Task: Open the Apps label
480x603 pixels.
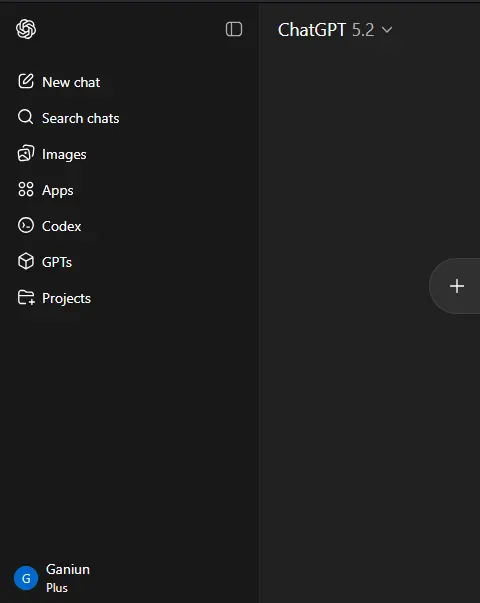Action: click(57, 191)
